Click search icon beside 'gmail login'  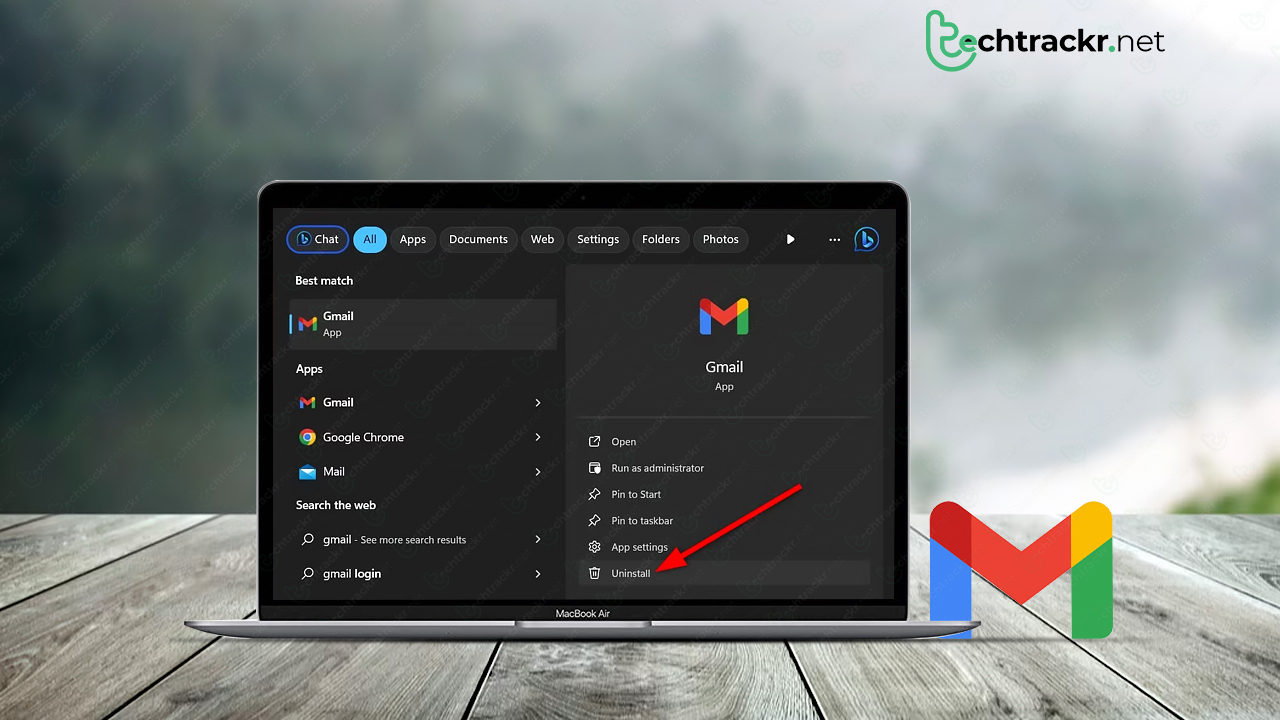click(308, 573)
